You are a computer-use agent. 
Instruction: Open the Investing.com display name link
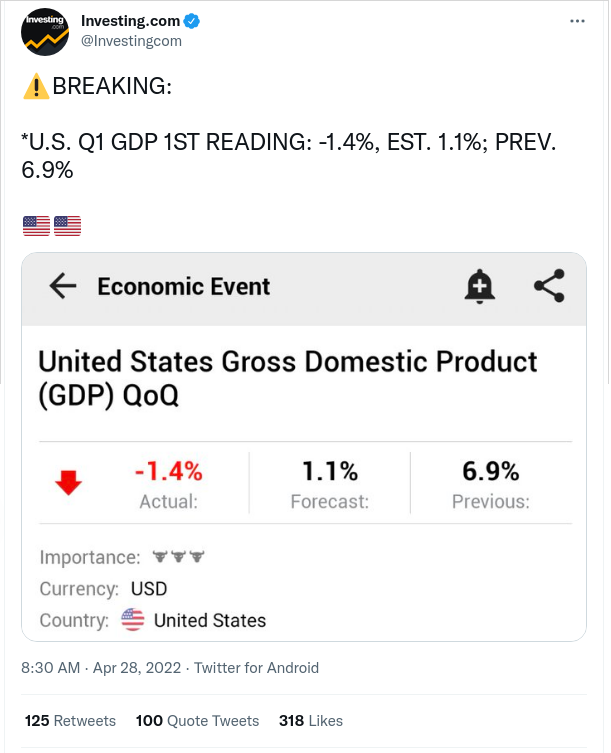pos(130,21)
